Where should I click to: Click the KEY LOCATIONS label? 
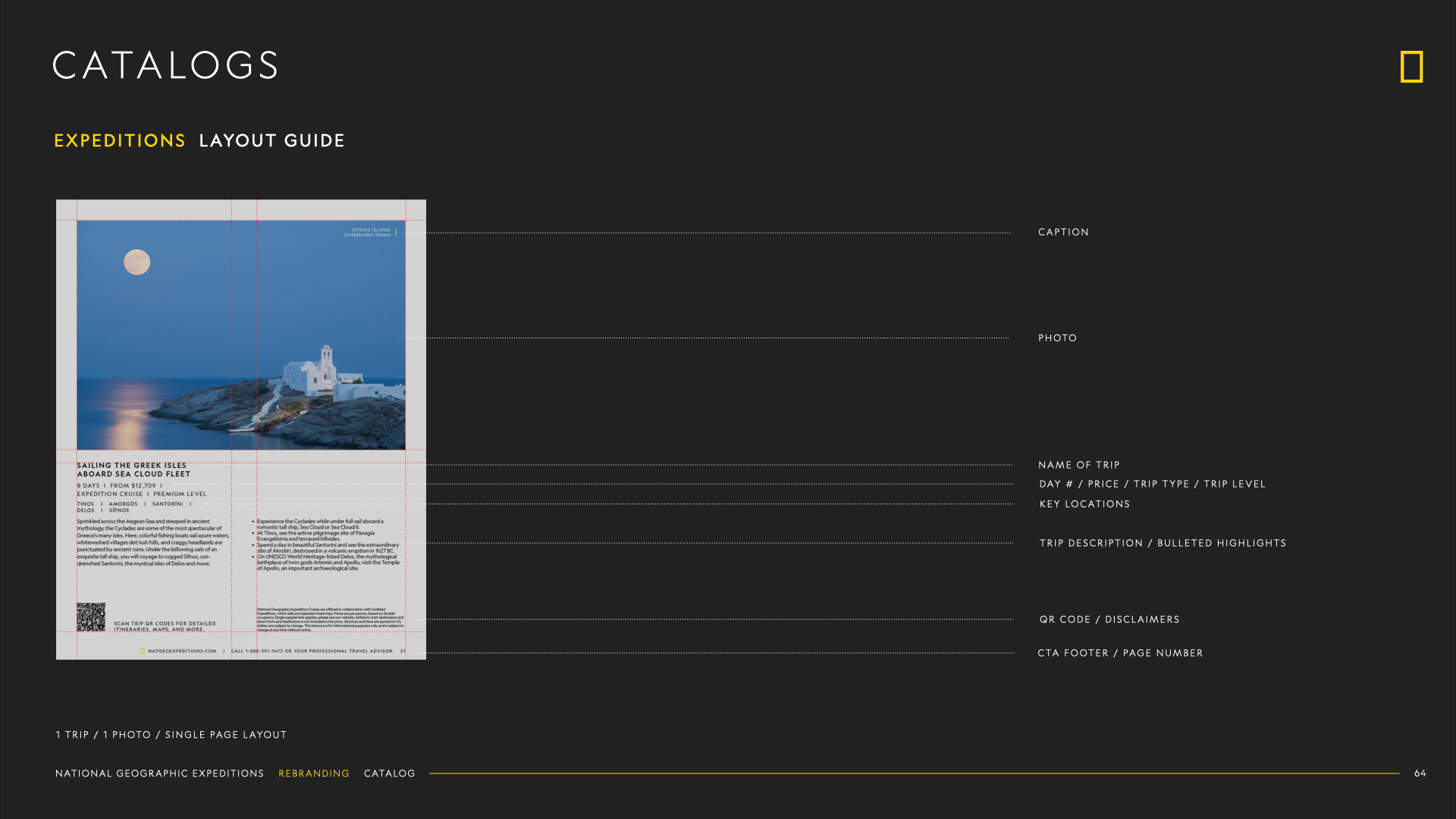pos(1084,504)
